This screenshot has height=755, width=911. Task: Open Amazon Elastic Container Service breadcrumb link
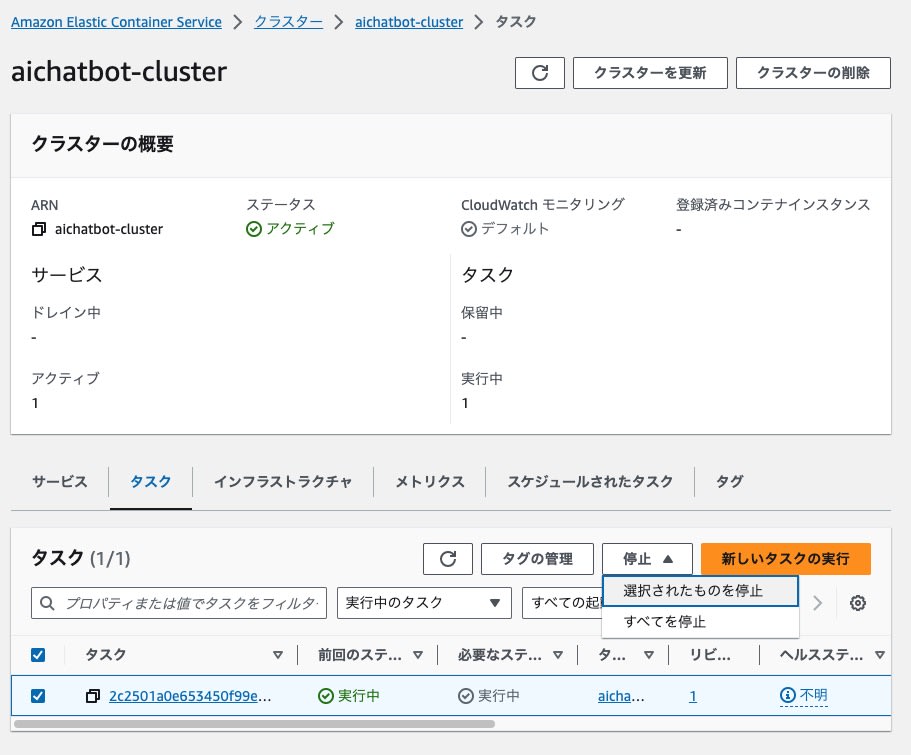click(116, 22)
